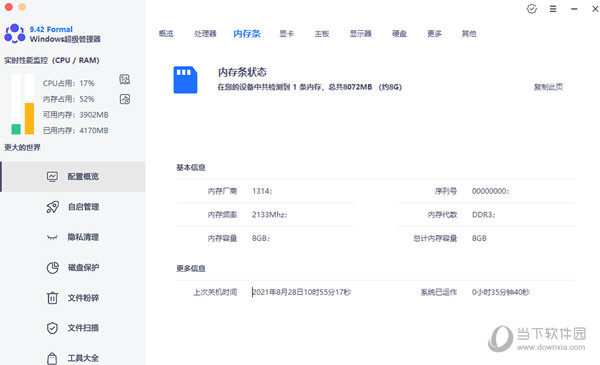Viewport: 600px width, 365px height.
Task: Open the 更多 tab
Action: (x=434, y=34)
